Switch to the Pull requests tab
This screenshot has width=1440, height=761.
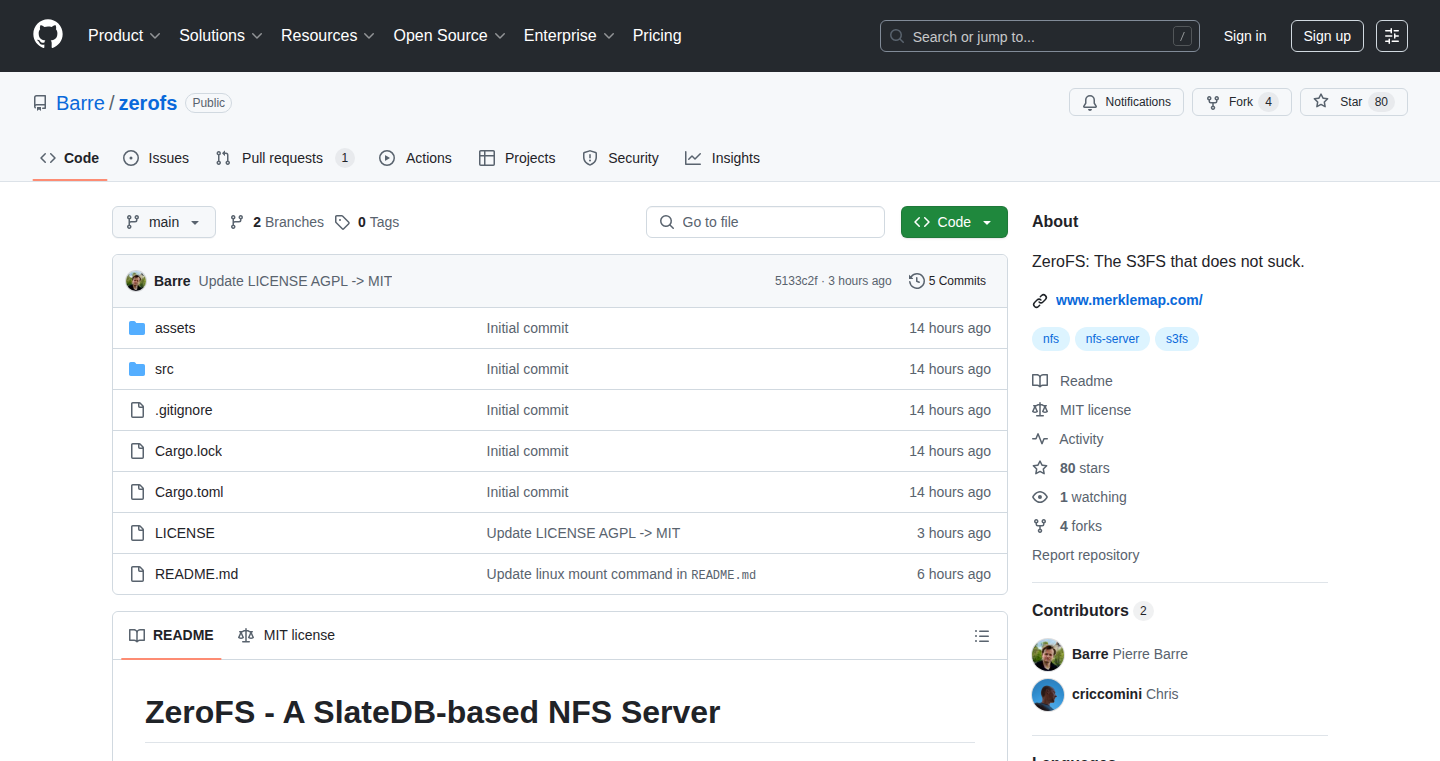click(285, 158)
